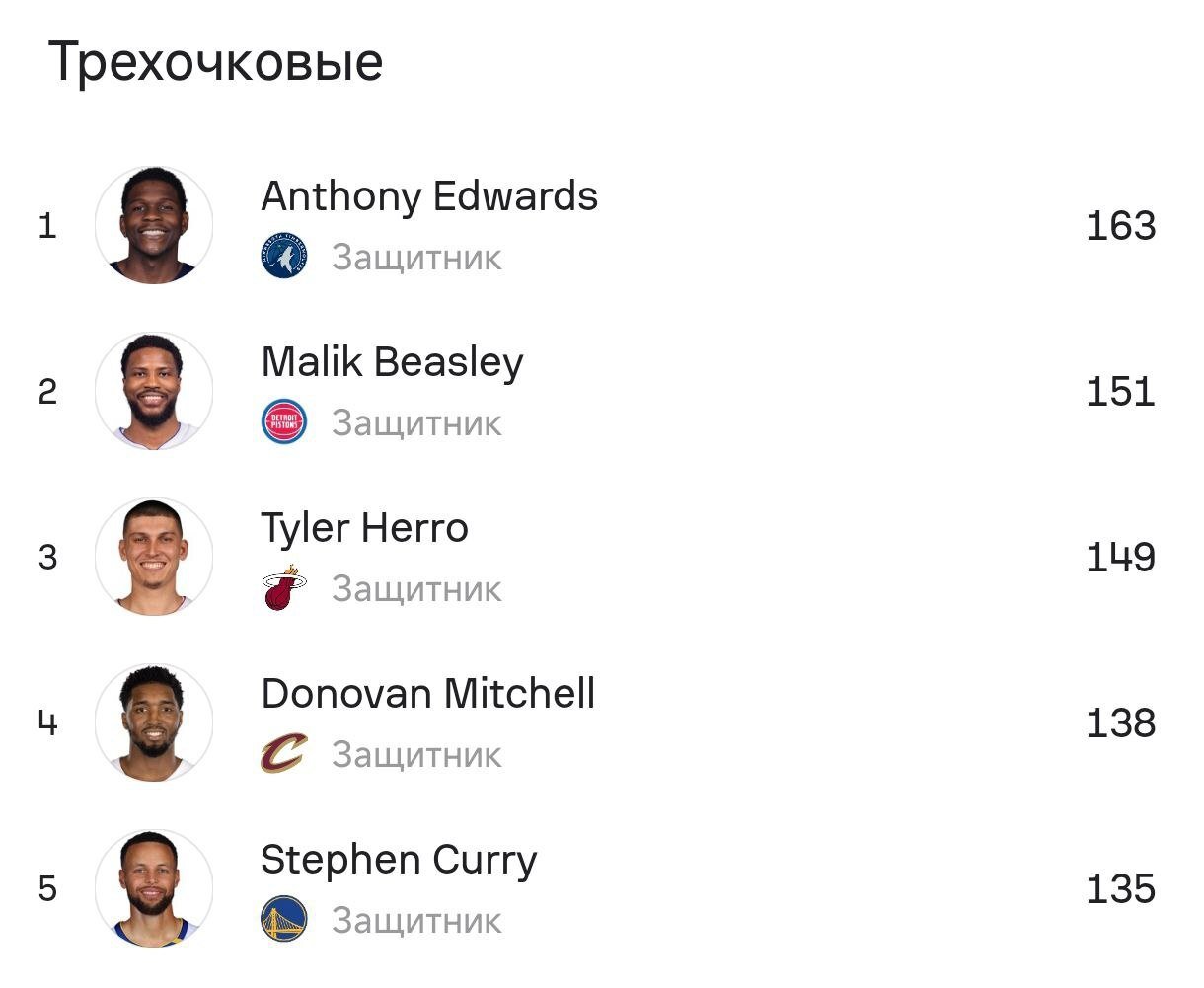Image resolution: width=1204 pixels, height=988 pixels.
Task: Select Stephen Curry's avatar
Action: point(154,889)
